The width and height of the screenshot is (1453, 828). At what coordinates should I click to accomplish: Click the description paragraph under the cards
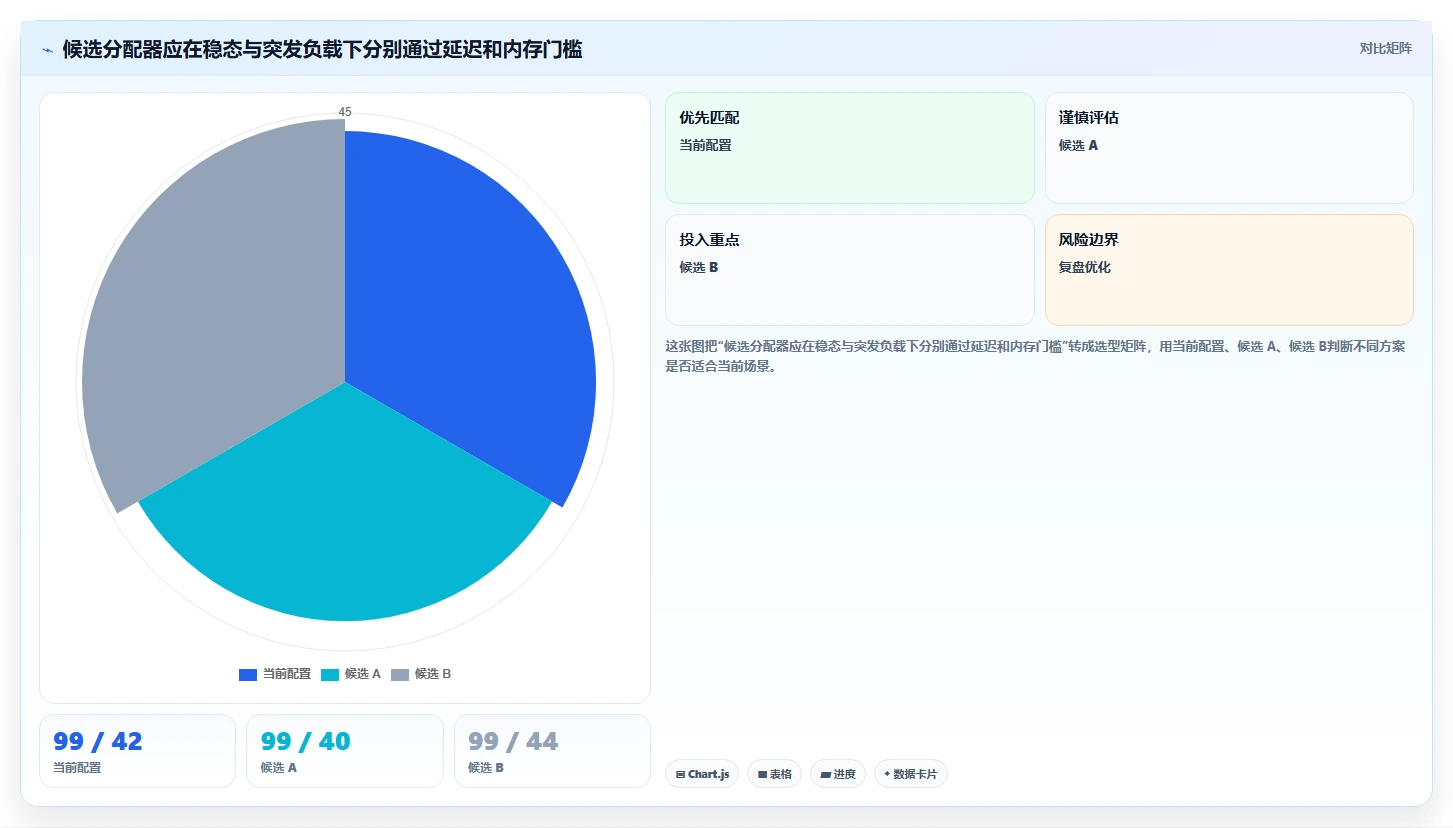(1036, 356)
